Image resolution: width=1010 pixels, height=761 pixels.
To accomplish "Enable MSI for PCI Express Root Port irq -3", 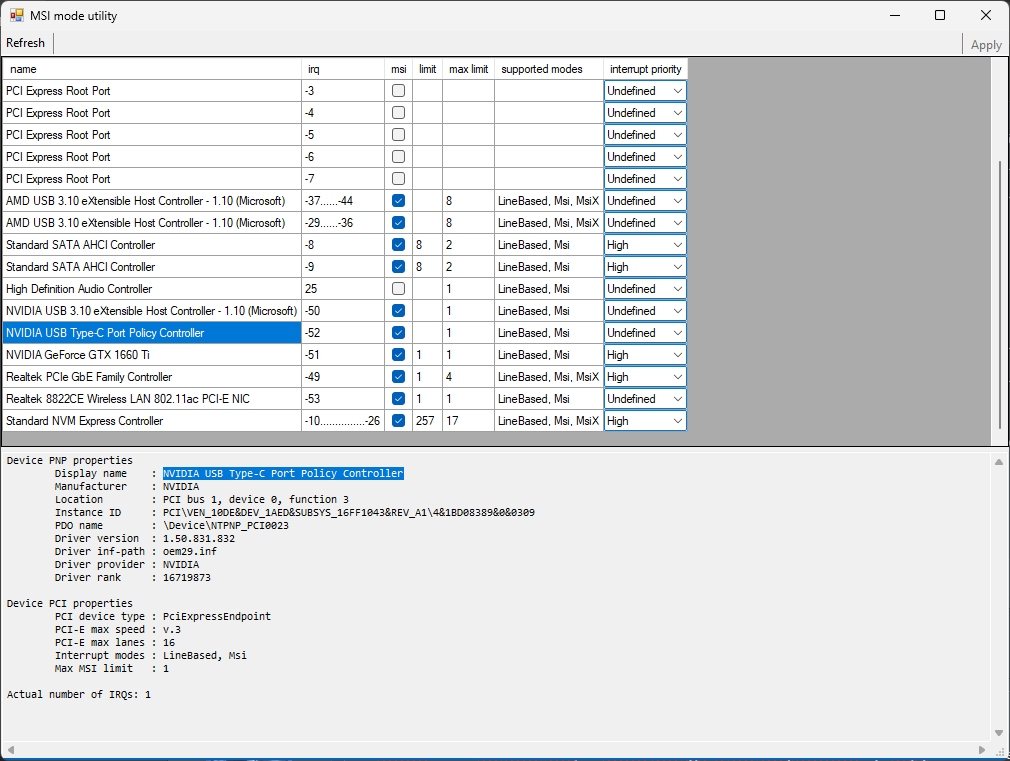I will point(399,91).
